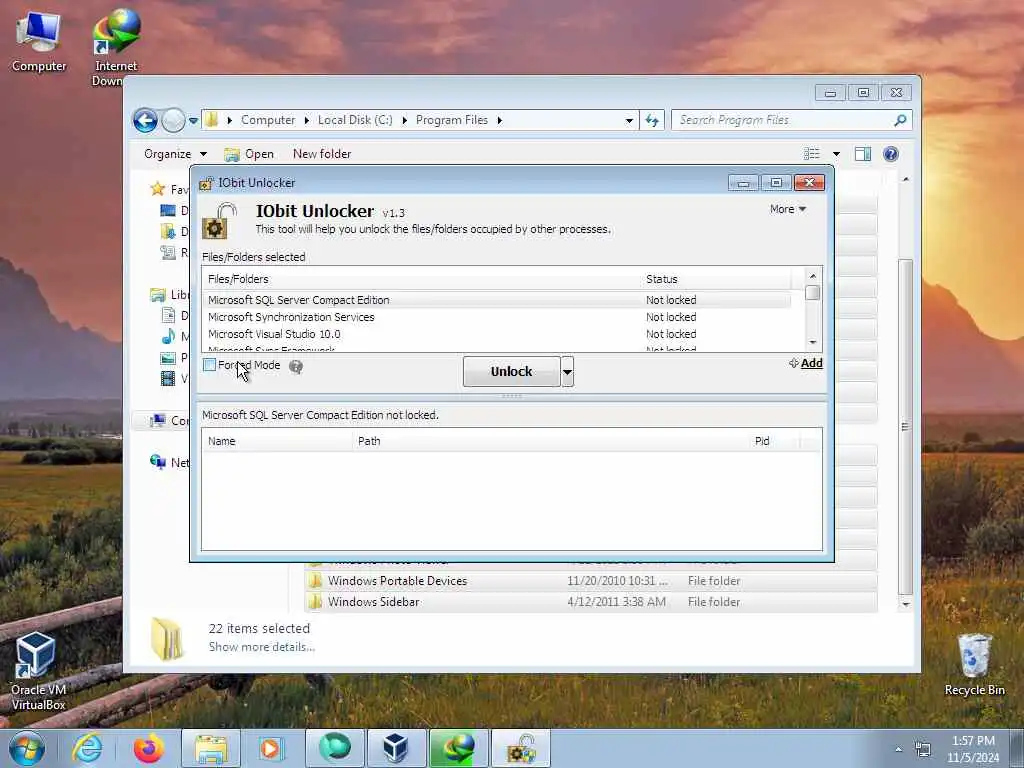The image size is (1024, 768).
Task: Sort by Status column header
Action: [x=715, y=279]
